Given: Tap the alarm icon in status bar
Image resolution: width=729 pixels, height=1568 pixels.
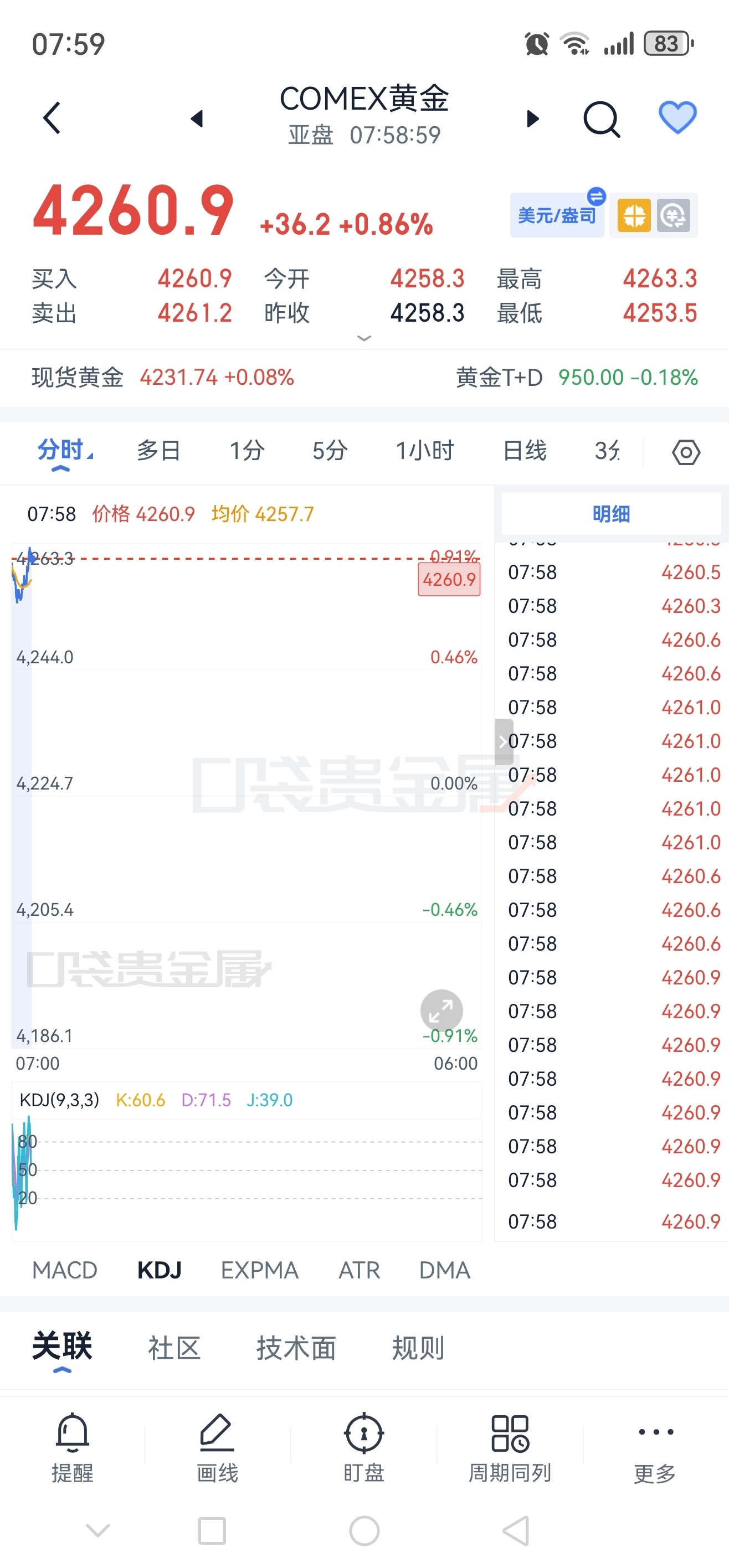Looking at the screenshot, I should point(537,44).
